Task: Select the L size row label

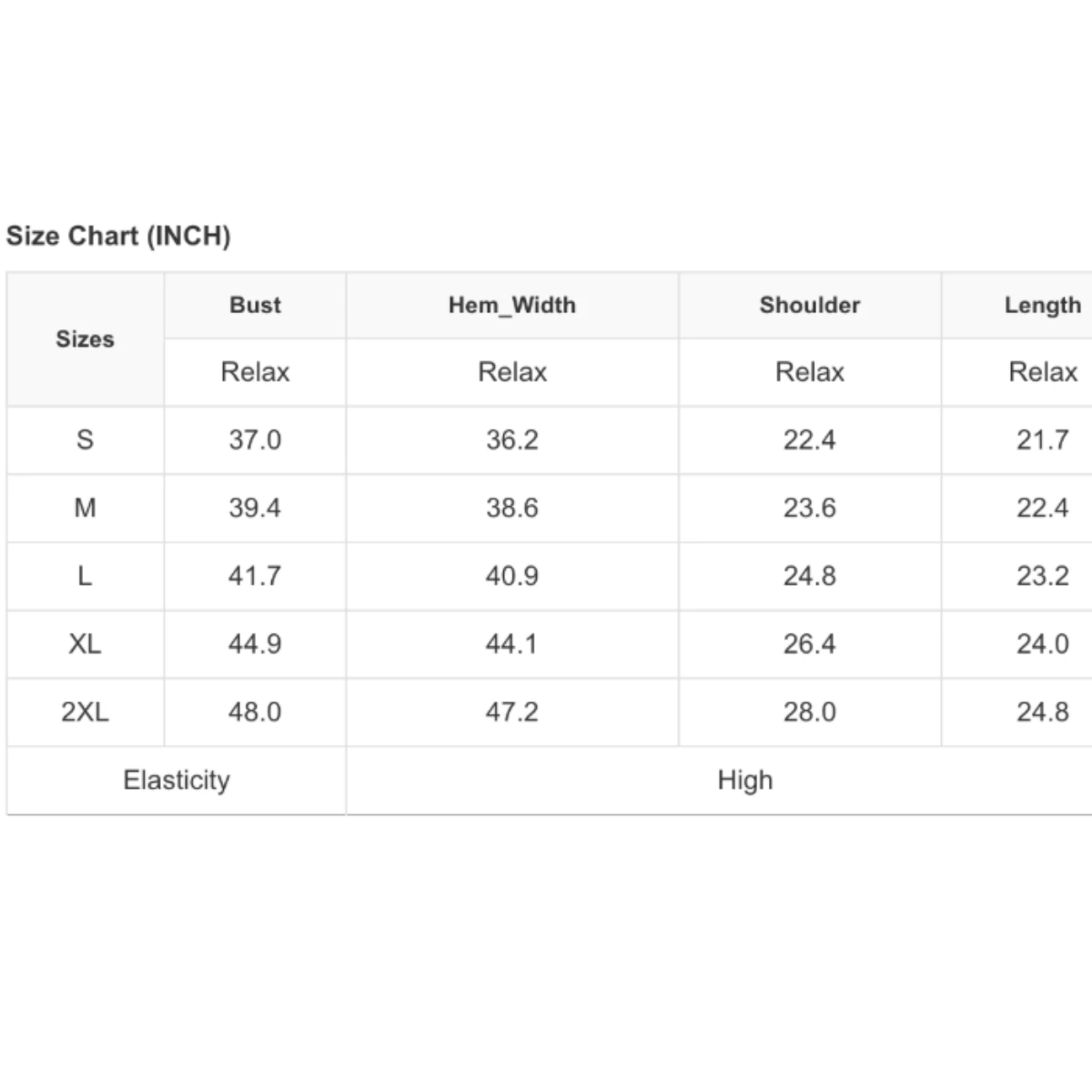Action: tap(86, 576)
